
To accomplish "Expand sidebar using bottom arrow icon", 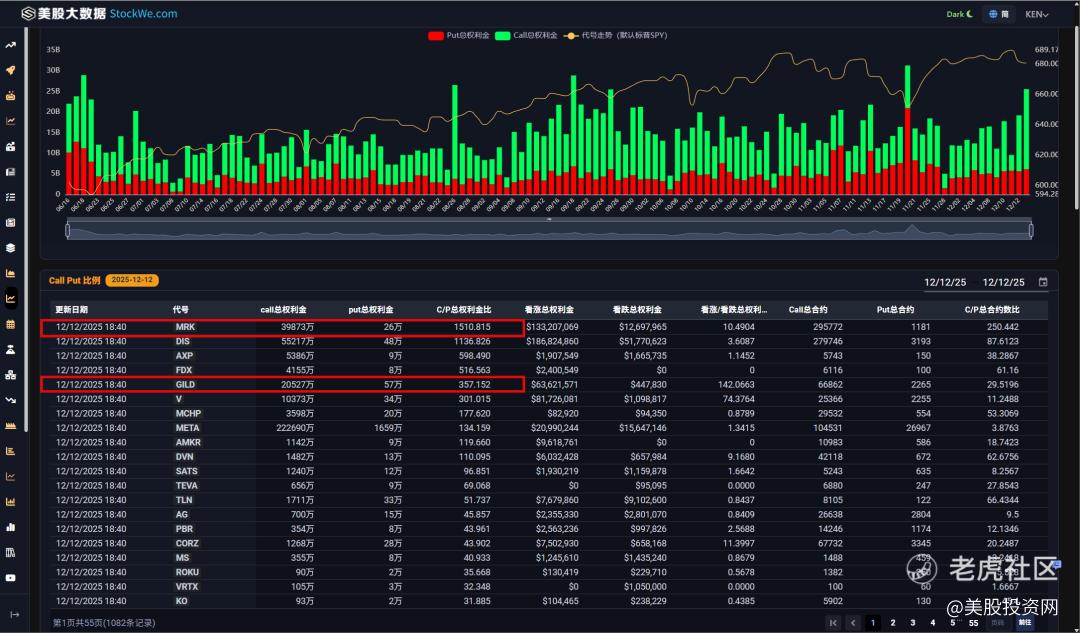I will [x=14, y=614].
